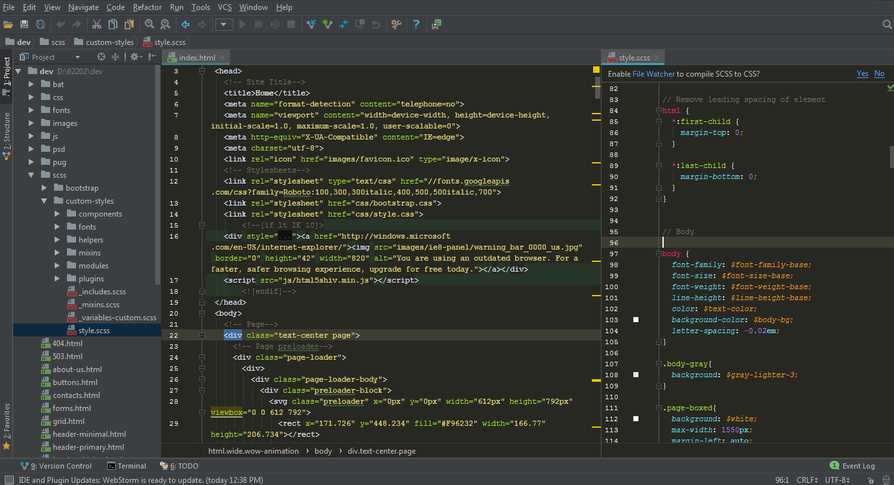Image resolution: width=894 pixels, height=485 pixels.
Task: Click the Find magnifier icon in toolbar
Action: pos(149,24)
